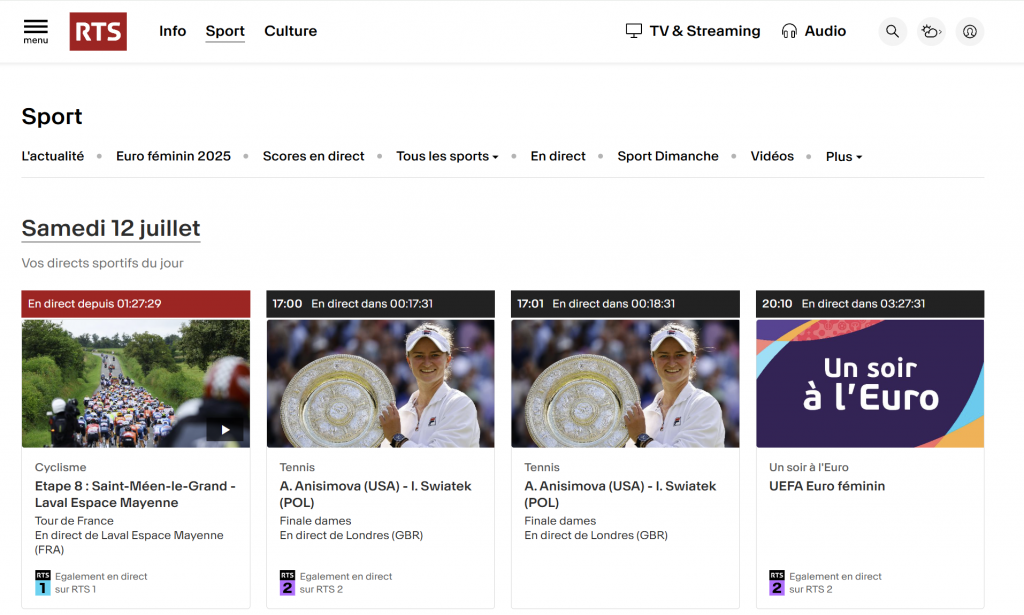Image resolution: width=1024 pixels, height=615 pixels.
Task: Open Anisimova - Swiatek title on the 17:01 card
Action: click(620, 494)
